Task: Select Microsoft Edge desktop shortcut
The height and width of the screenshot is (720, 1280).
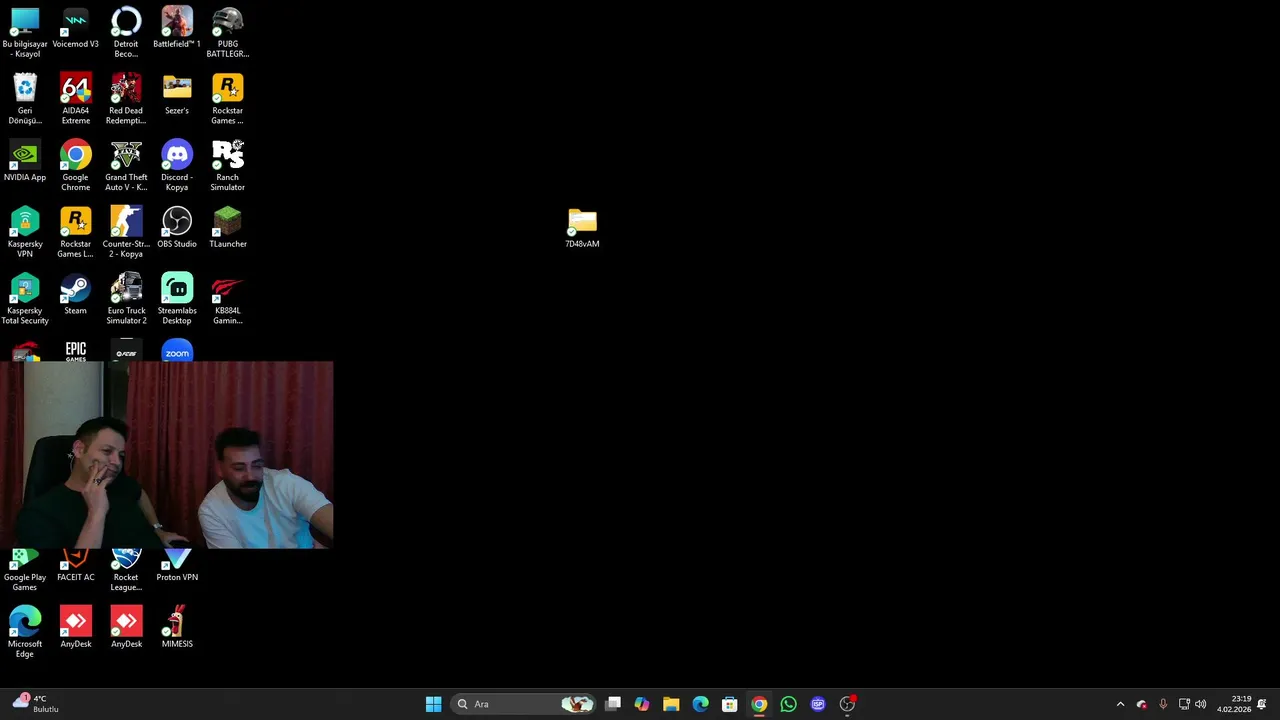Action: (25, 632)
